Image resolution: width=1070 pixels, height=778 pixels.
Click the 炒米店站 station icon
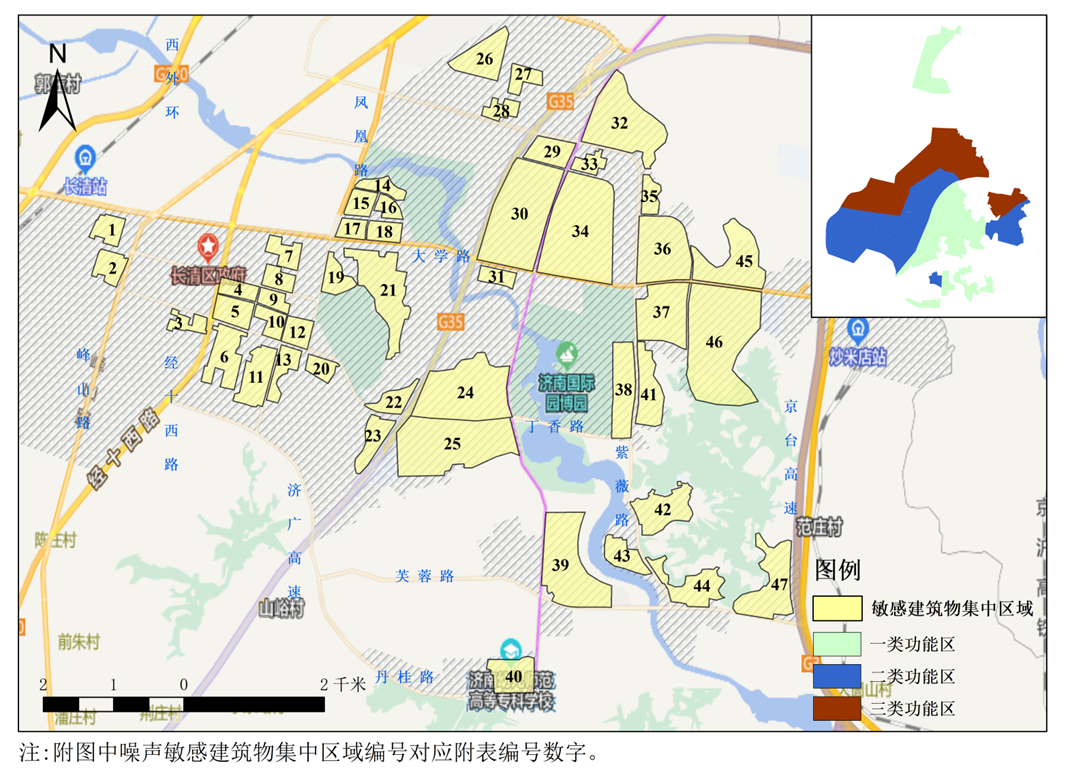coord(857,329)
